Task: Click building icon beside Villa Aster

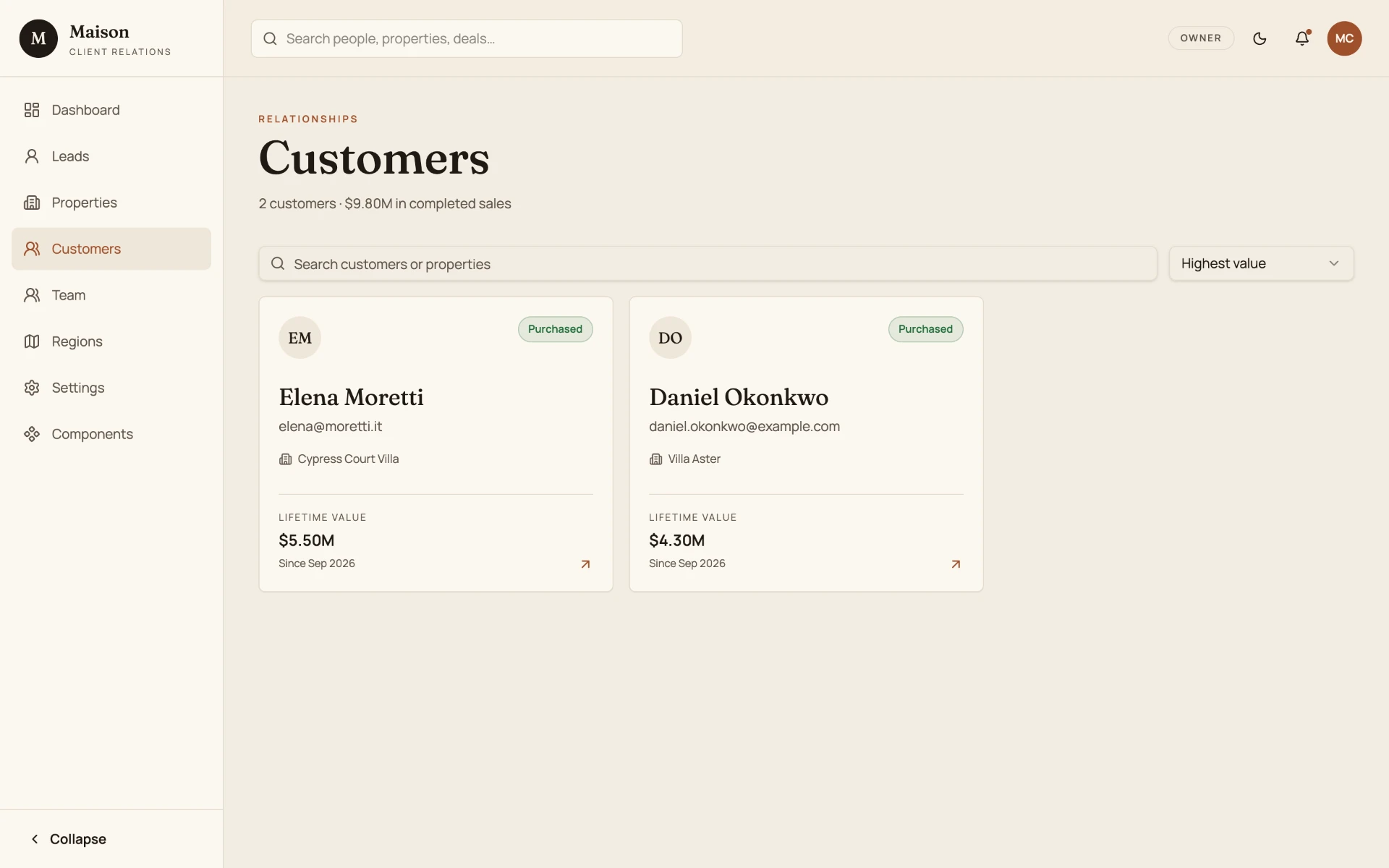Action: pyautogui.click(x=656, y=459)
